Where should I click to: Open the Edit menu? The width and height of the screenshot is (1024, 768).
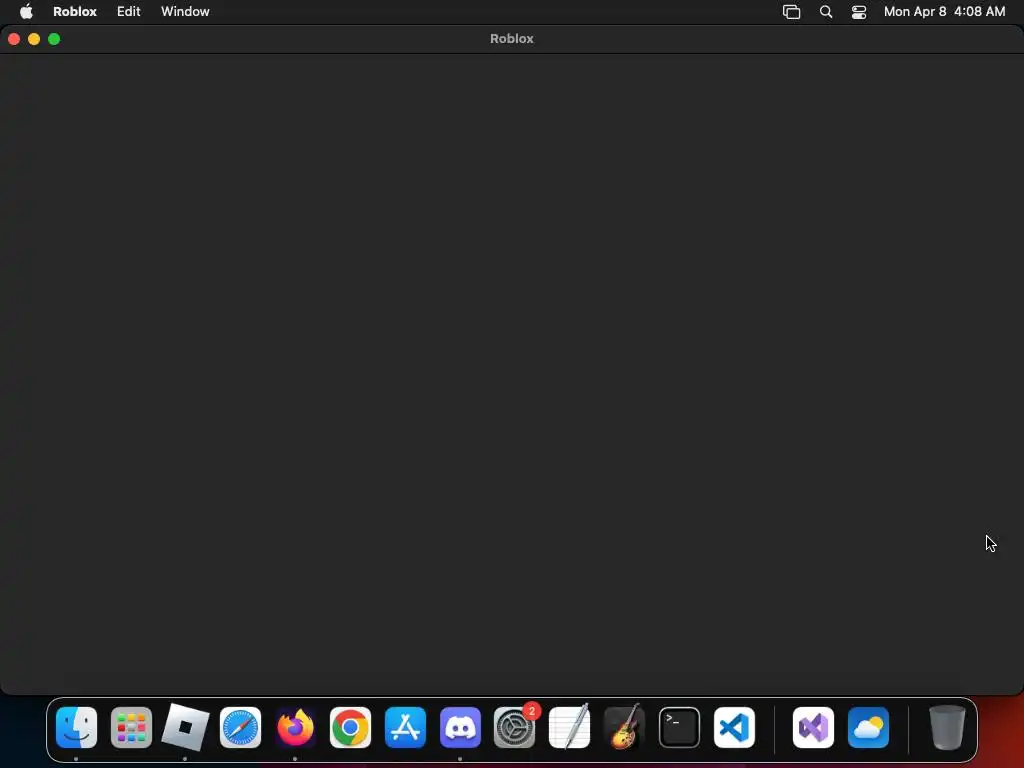click(x=129, y=12)
